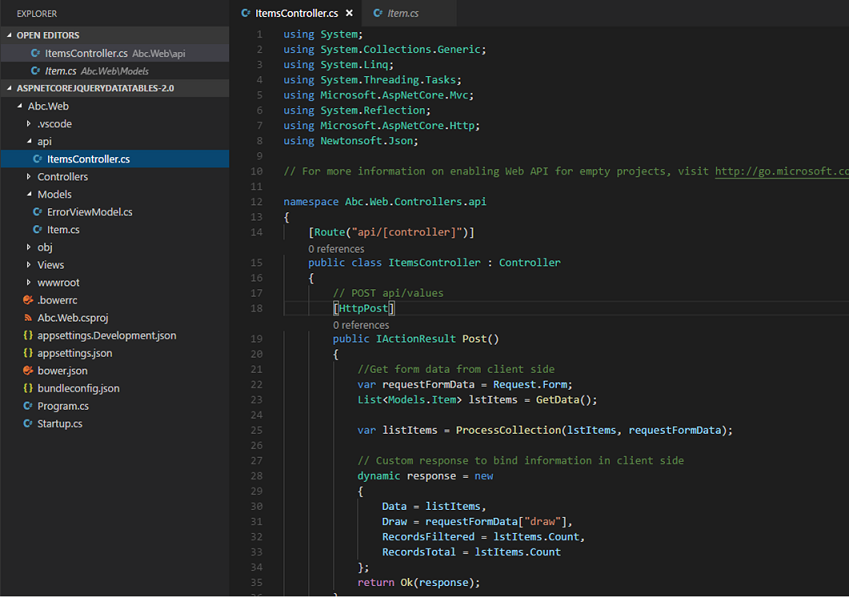The width and height of the screenshot is (849, 598).
Task: Open ErrorViewModel.cs in Models folder
Action: tap(115, 212)
